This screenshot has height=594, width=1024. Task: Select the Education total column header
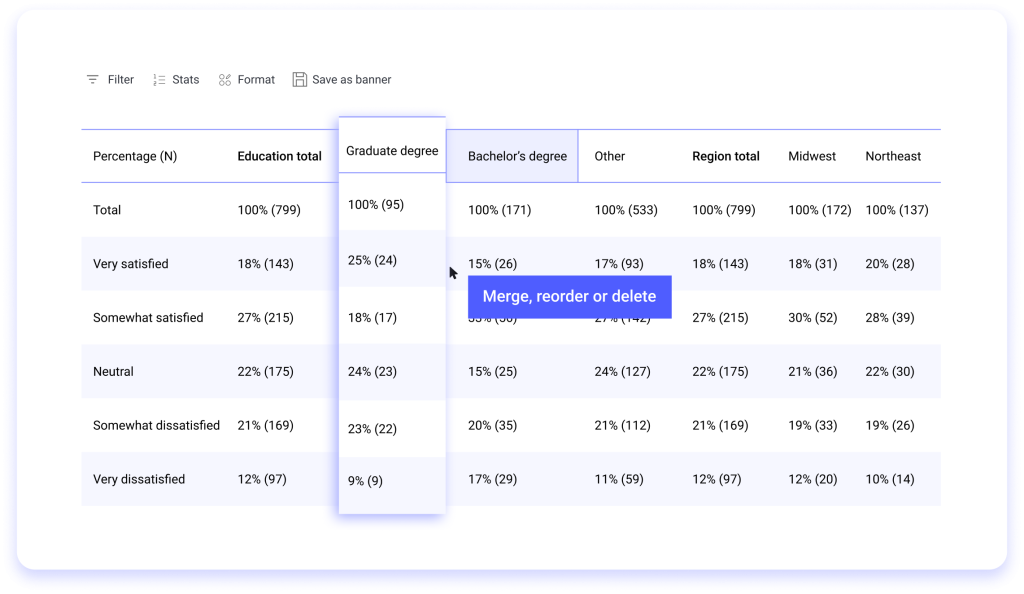(279, 157)
